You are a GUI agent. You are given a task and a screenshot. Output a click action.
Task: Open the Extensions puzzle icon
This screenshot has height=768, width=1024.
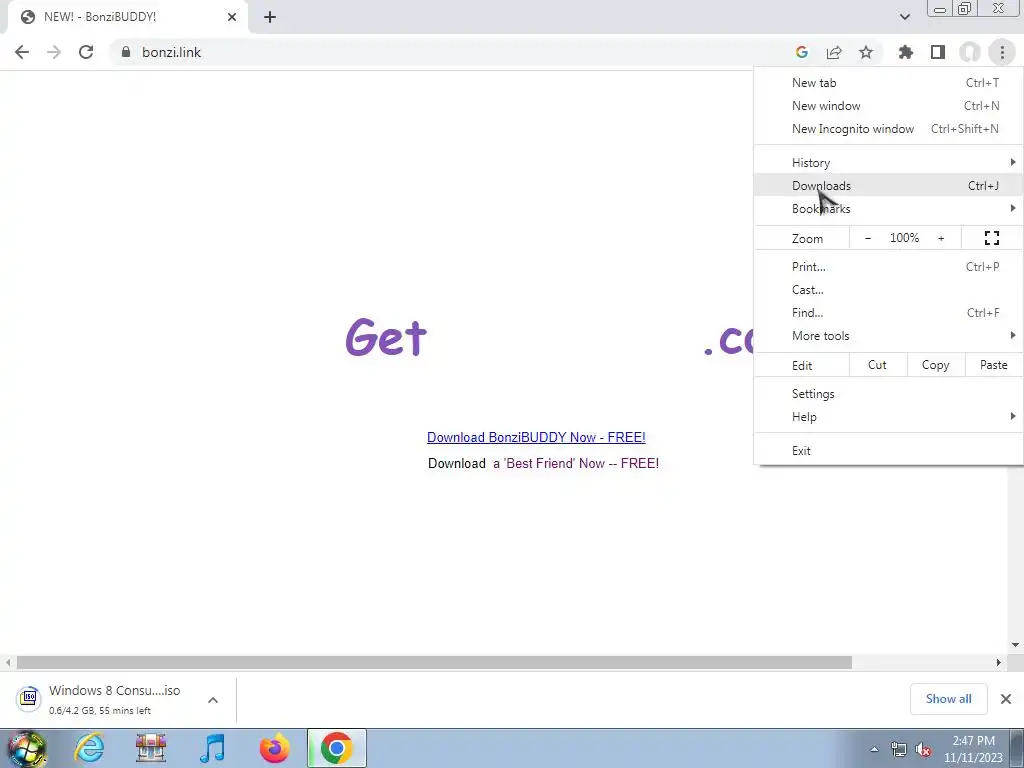tap(906, 52)
